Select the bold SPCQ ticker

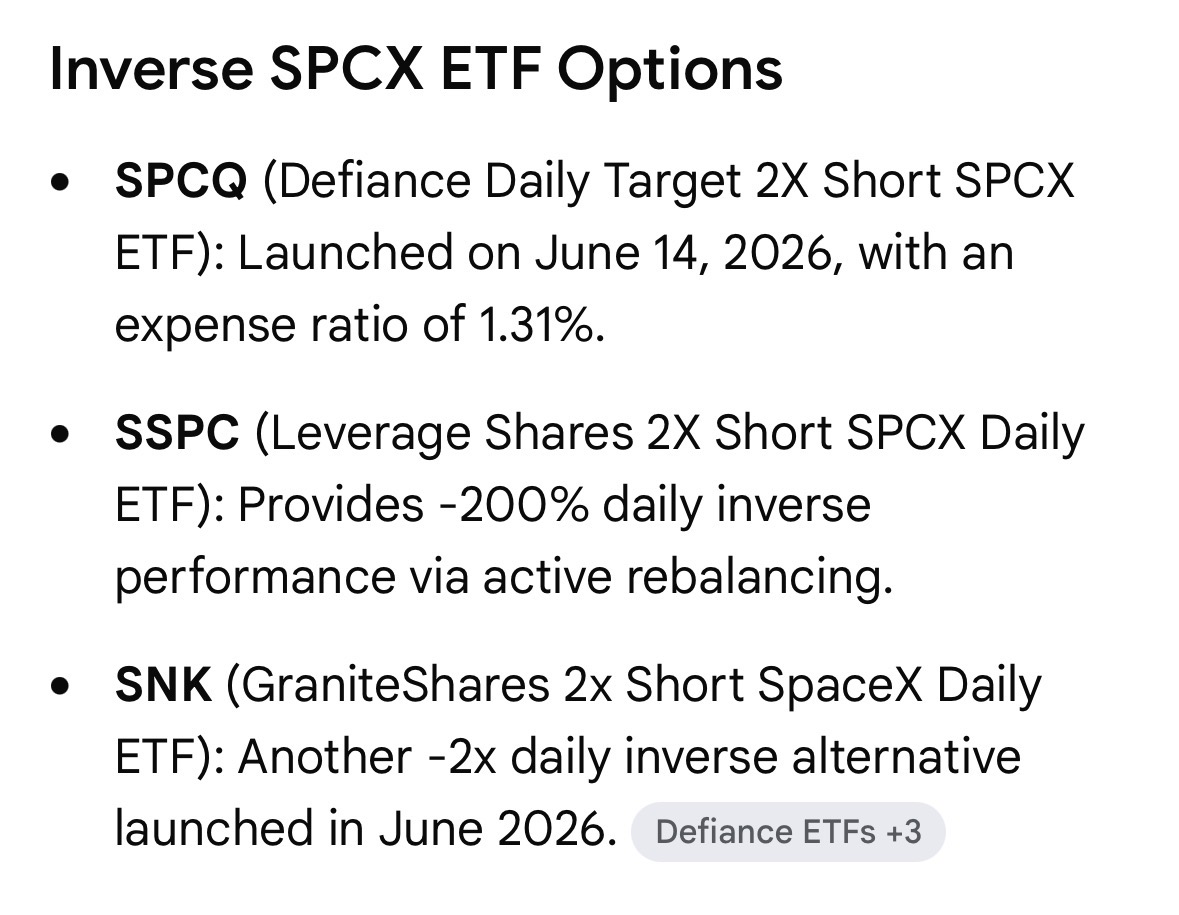(x=180, y=181)
